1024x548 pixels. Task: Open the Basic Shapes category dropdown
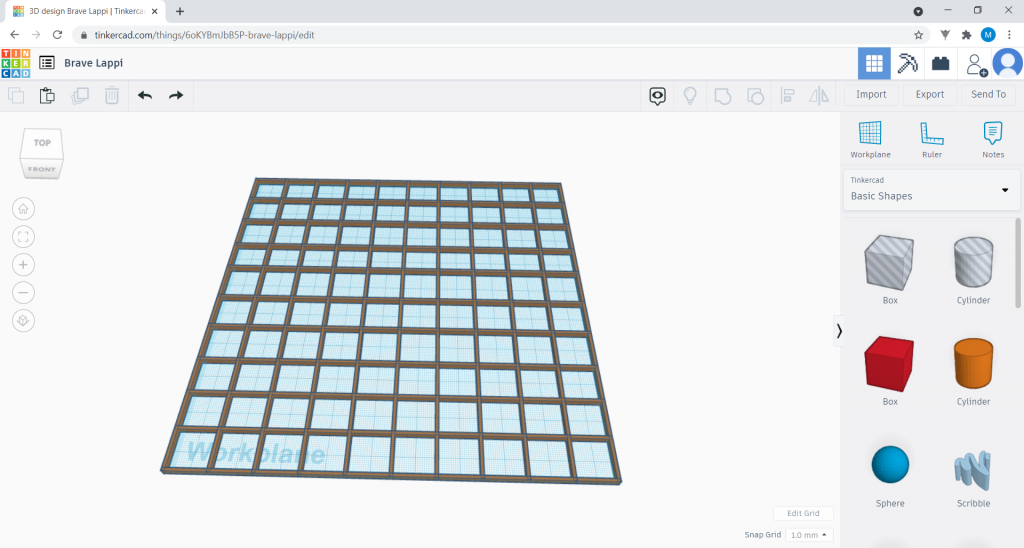coord(931,189)
